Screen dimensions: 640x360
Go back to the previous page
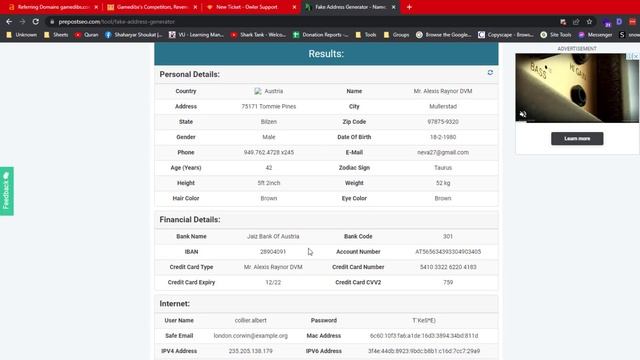(9, 22)
